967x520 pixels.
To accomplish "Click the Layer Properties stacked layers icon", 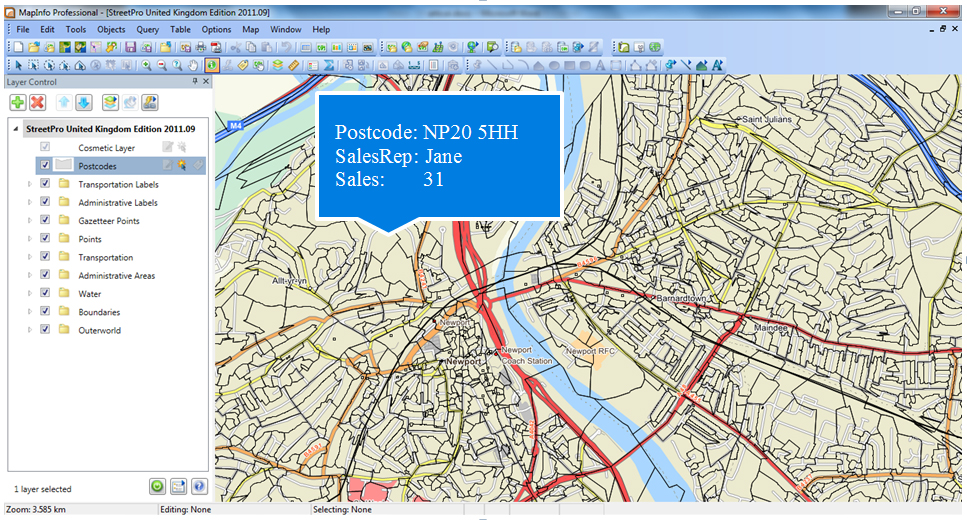I will click(110, 102).
